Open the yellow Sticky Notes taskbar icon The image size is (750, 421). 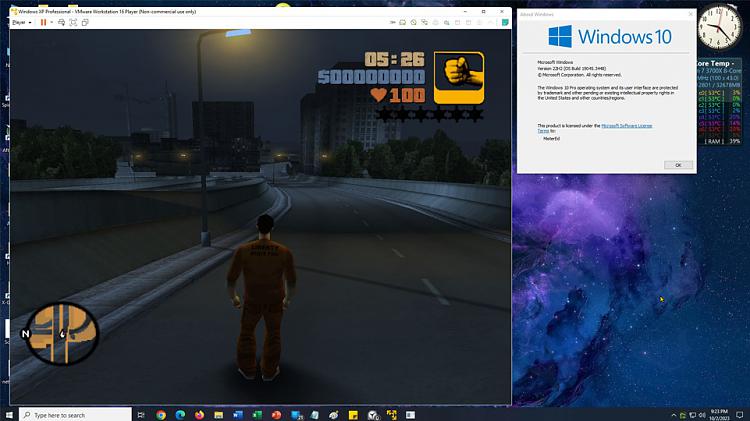pyautogui.click(x=353, y=415)
